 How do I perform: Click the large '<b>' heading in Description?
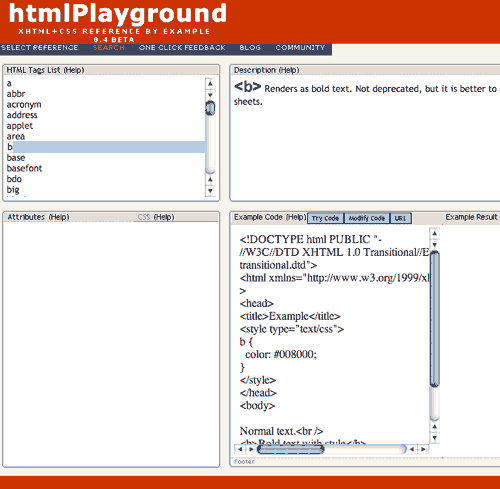[247, 87]
